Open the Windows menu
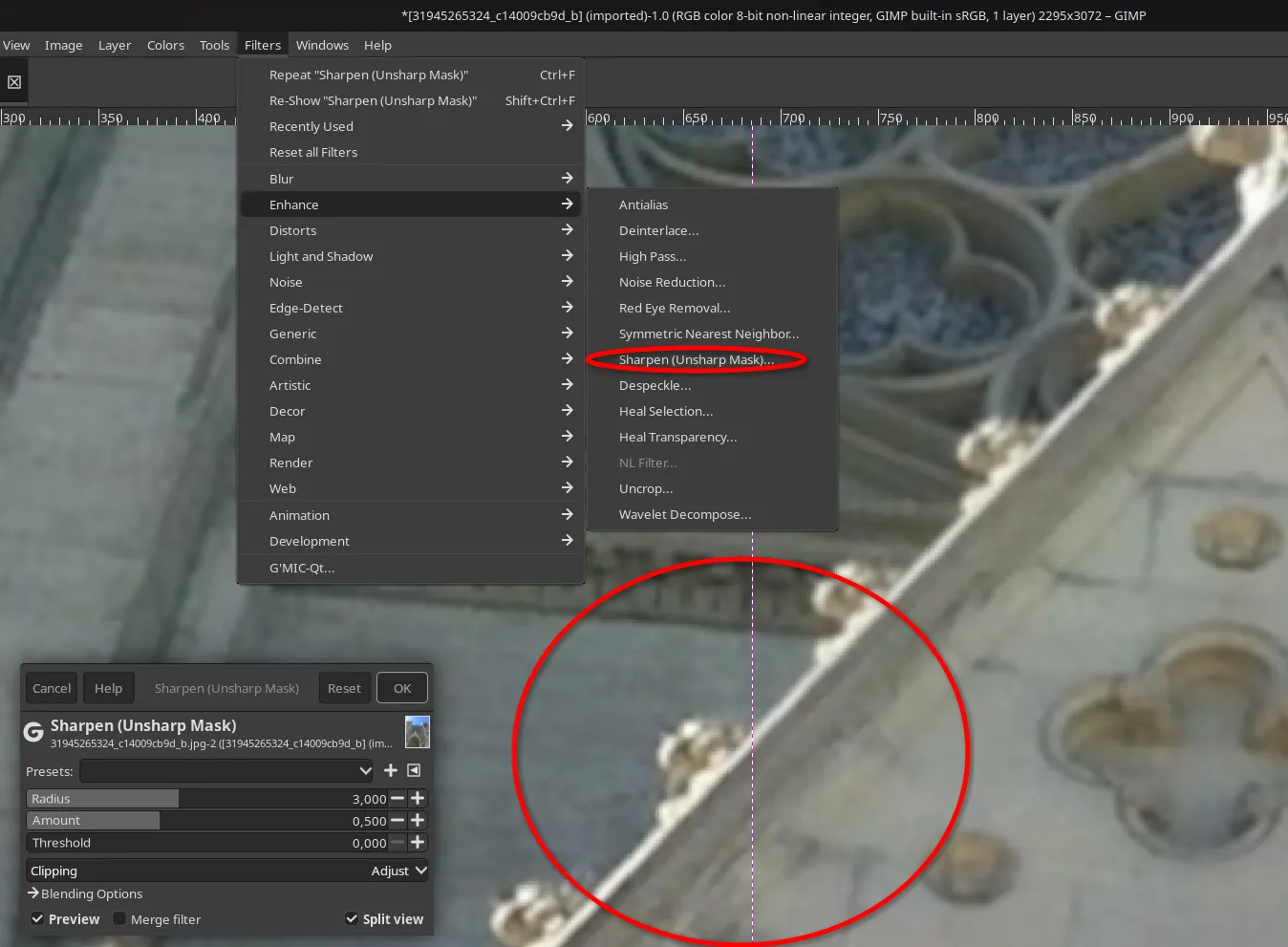Image resolution: width=1288 pixels, height=947 pixels. 322,45
